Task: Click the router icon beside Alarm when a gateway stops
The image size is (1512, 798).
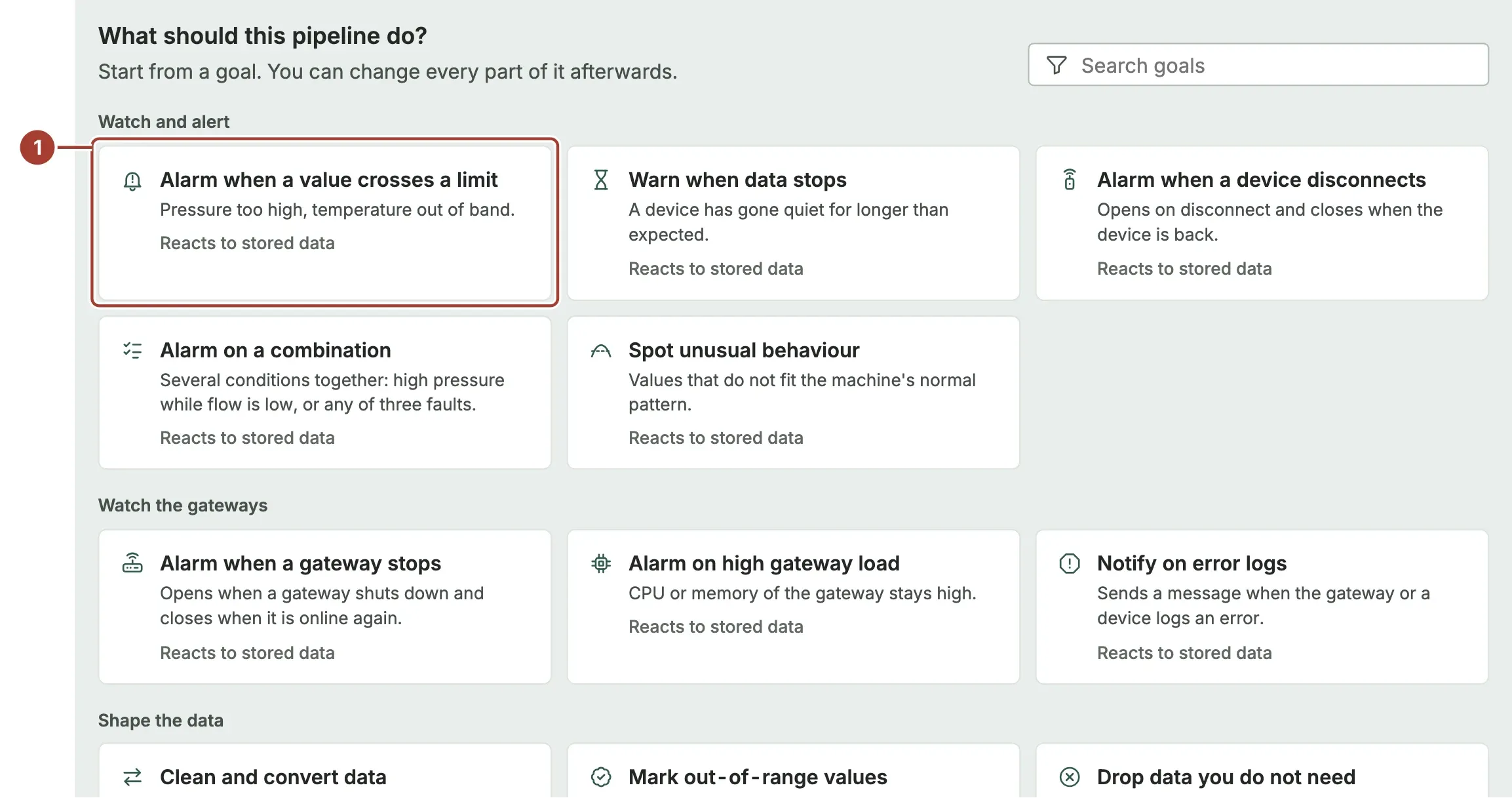Action: coord(132,563)
